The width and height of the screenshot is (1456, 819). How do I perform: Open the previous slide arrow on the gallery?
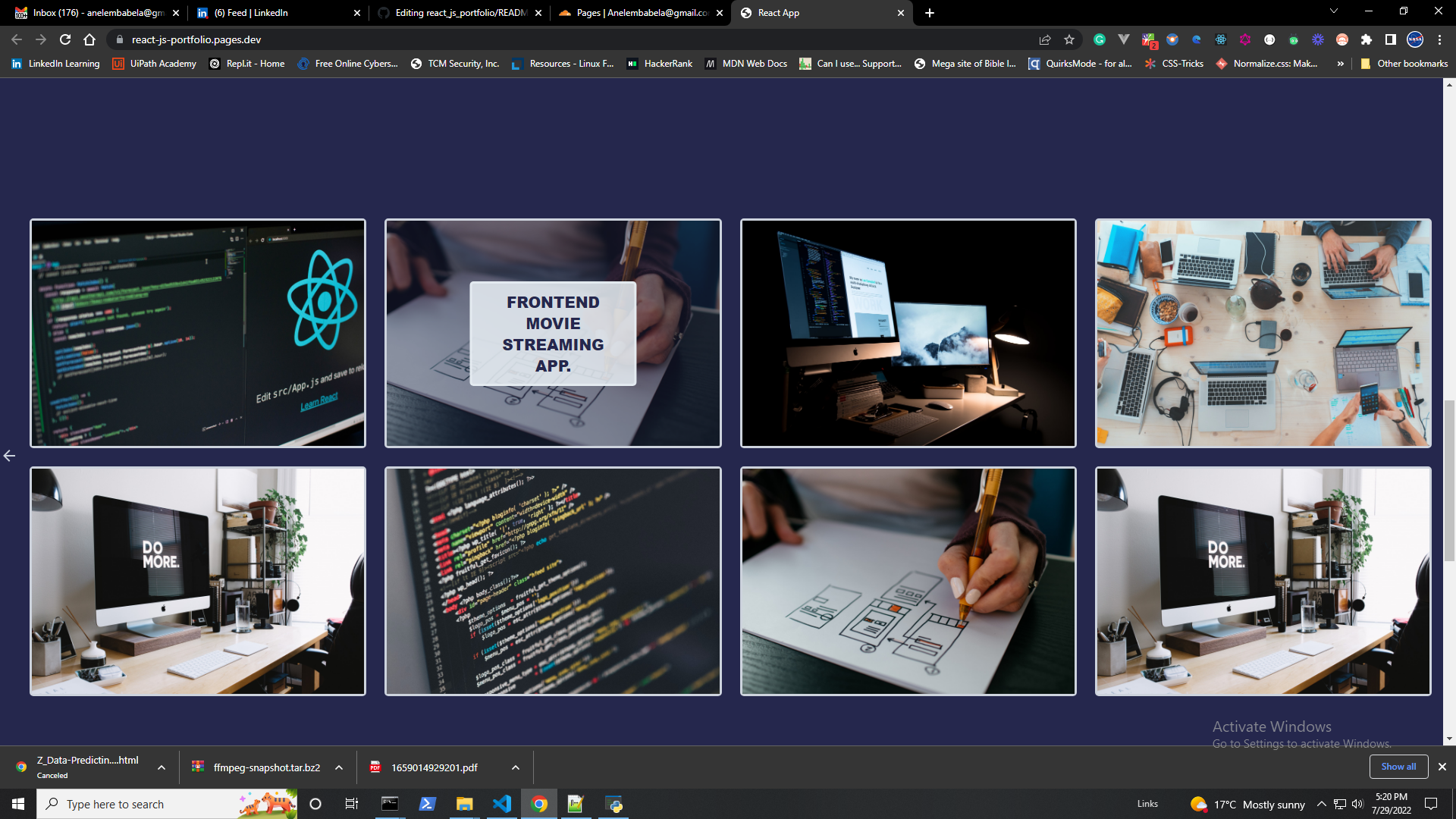click(x=9, y=455)
